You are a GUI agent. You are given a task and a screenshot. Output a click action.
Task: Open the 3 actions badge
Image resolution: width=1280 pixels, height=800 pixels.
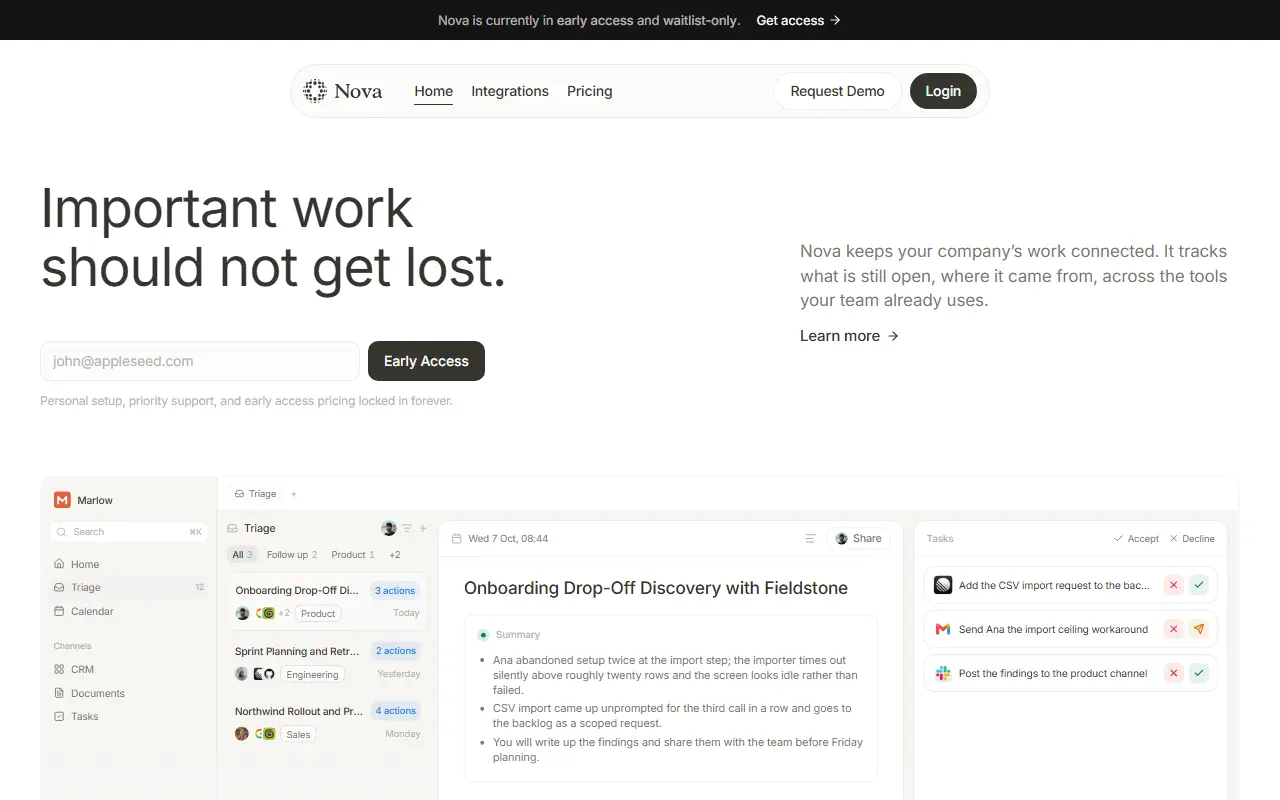click(395, 591)
